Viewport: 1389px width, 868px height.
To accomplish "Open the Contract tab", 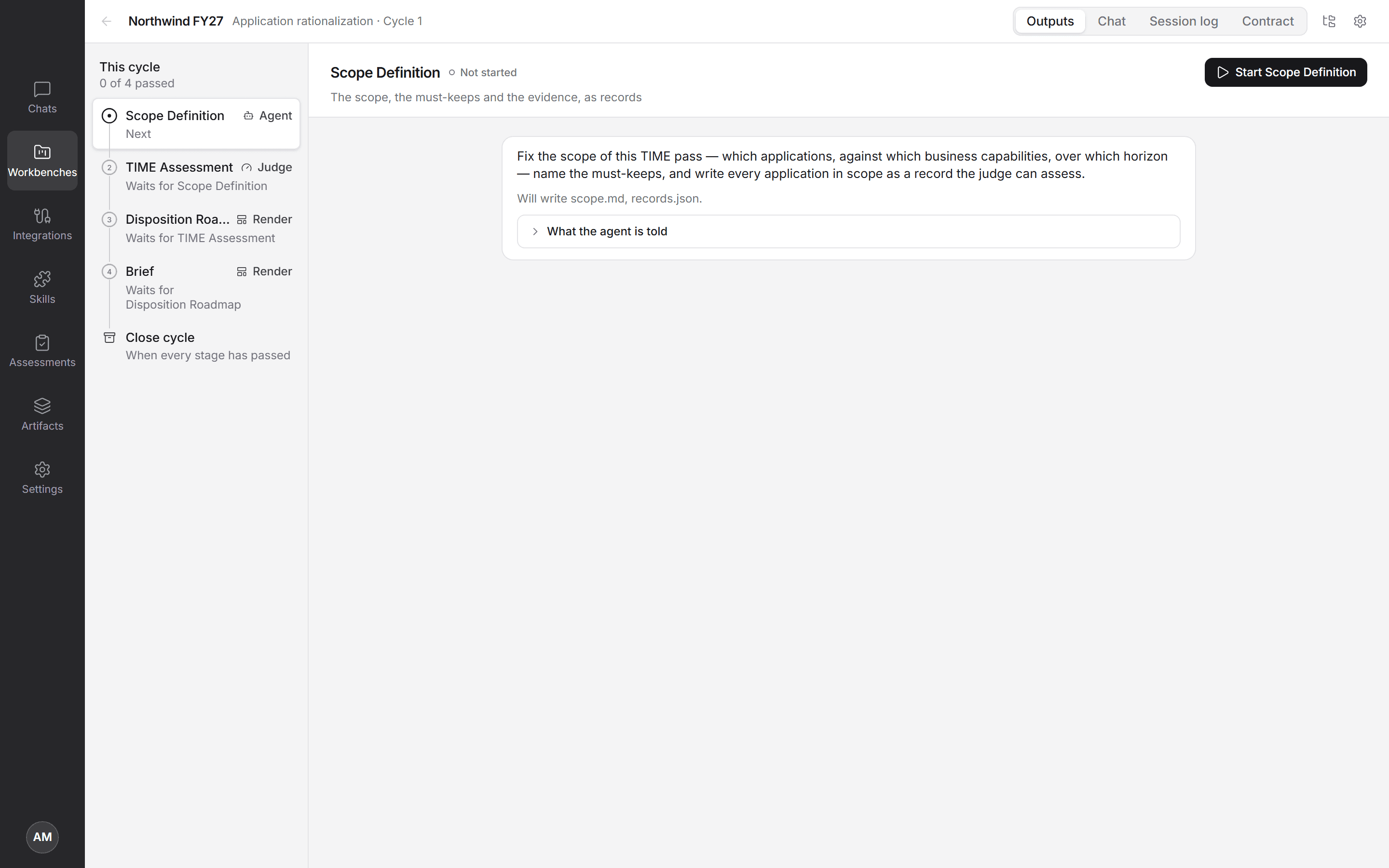I will coord(1267,21).
